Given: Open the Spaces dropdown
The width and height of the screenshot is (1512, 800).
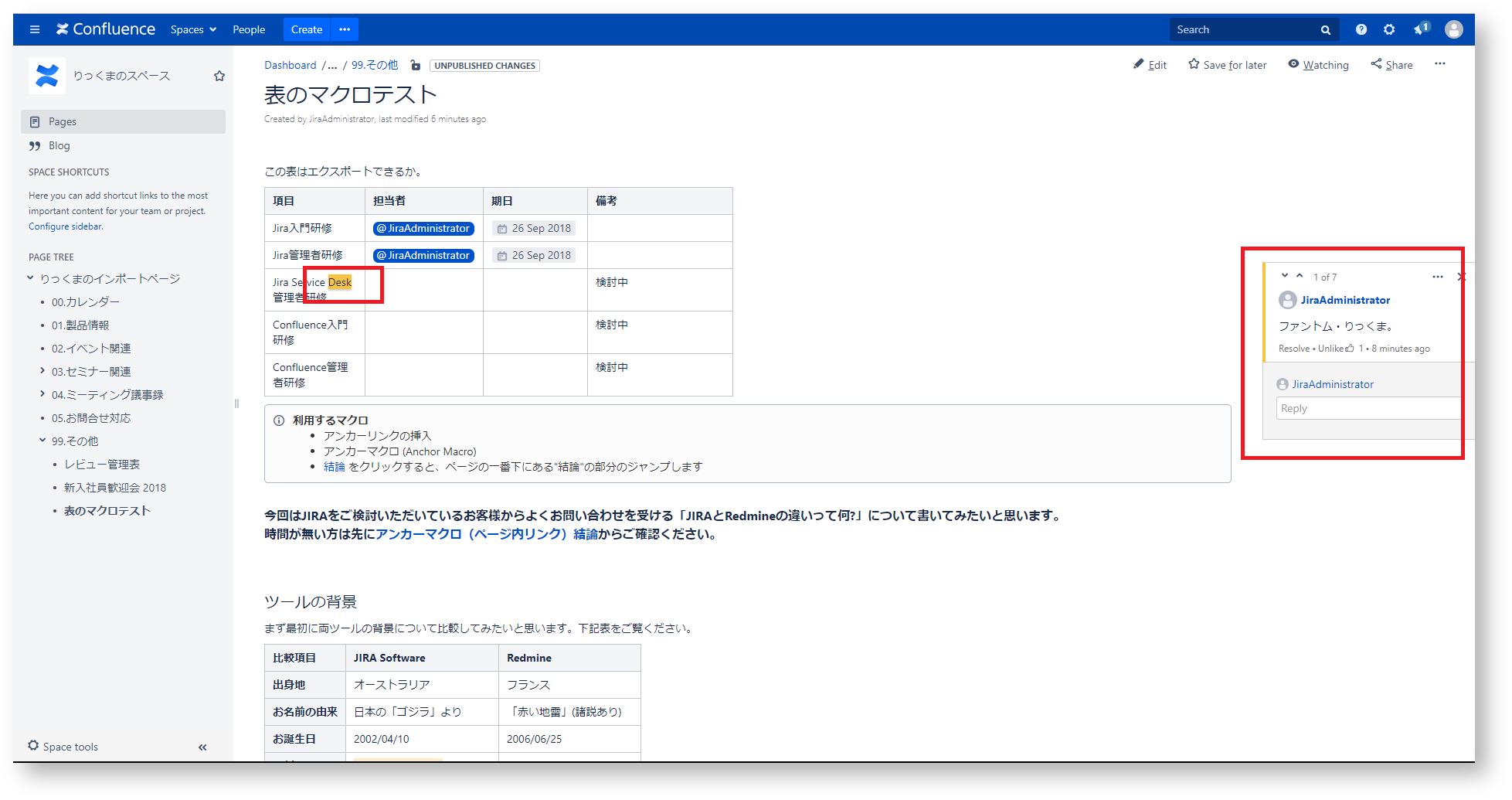Looking at the screenshot, I should click(193, 29).
